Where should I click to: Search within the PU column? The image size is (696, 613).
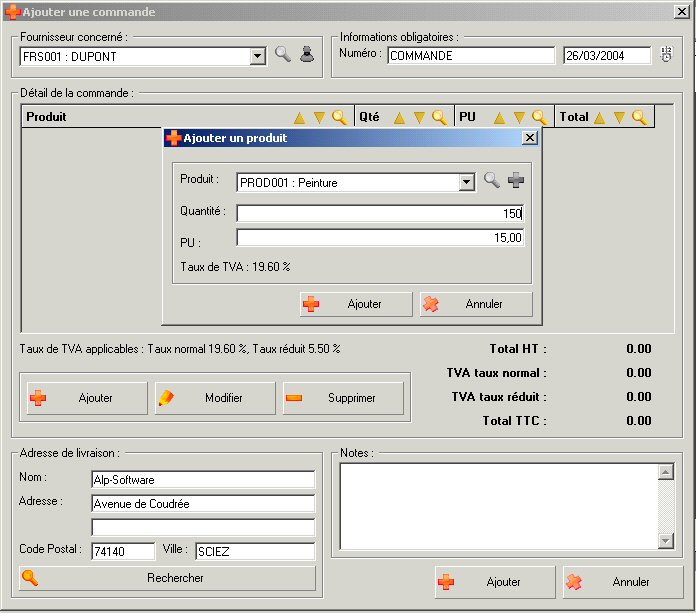[x=539, y=117]
